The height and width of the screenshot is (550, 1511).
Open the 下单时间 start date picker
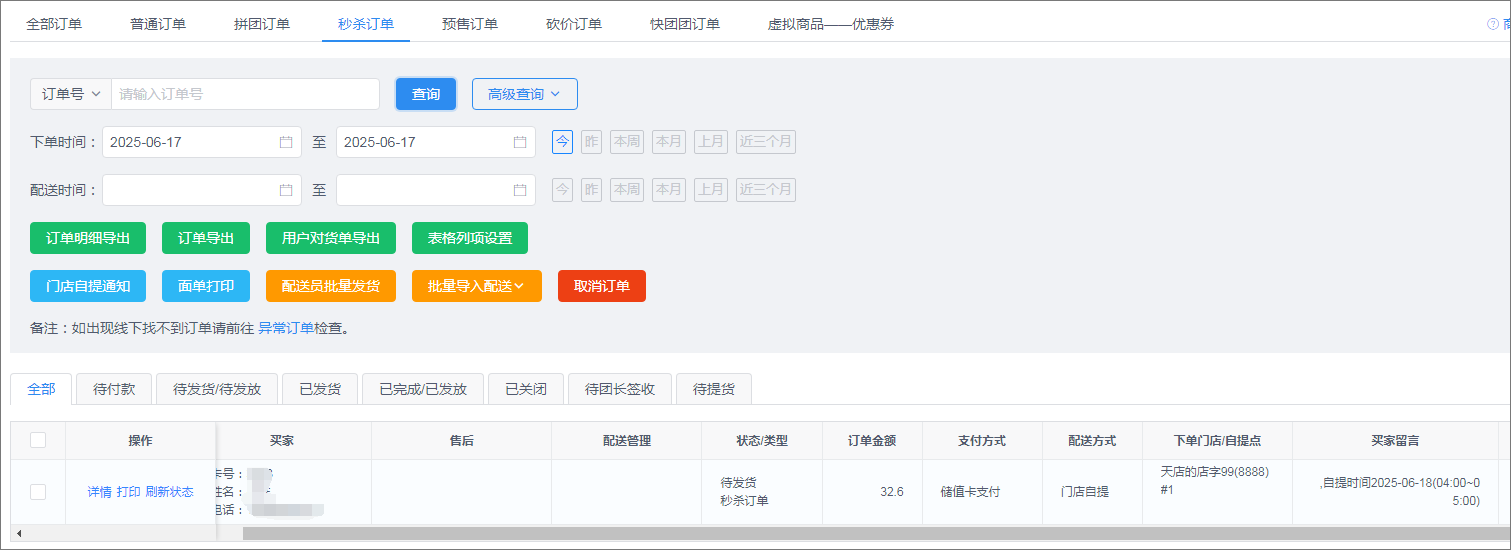point(202,142)
